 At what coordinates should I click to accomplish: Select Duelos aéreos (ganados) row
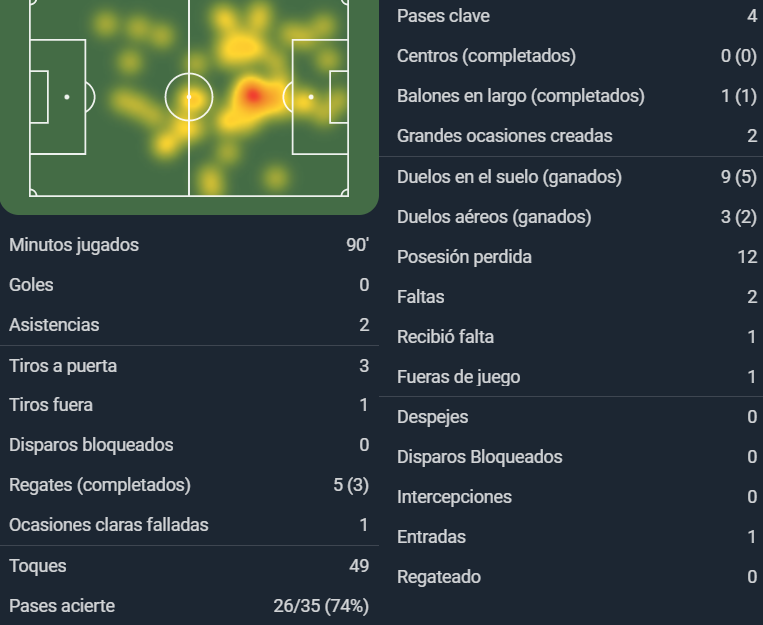pos(571,217)
